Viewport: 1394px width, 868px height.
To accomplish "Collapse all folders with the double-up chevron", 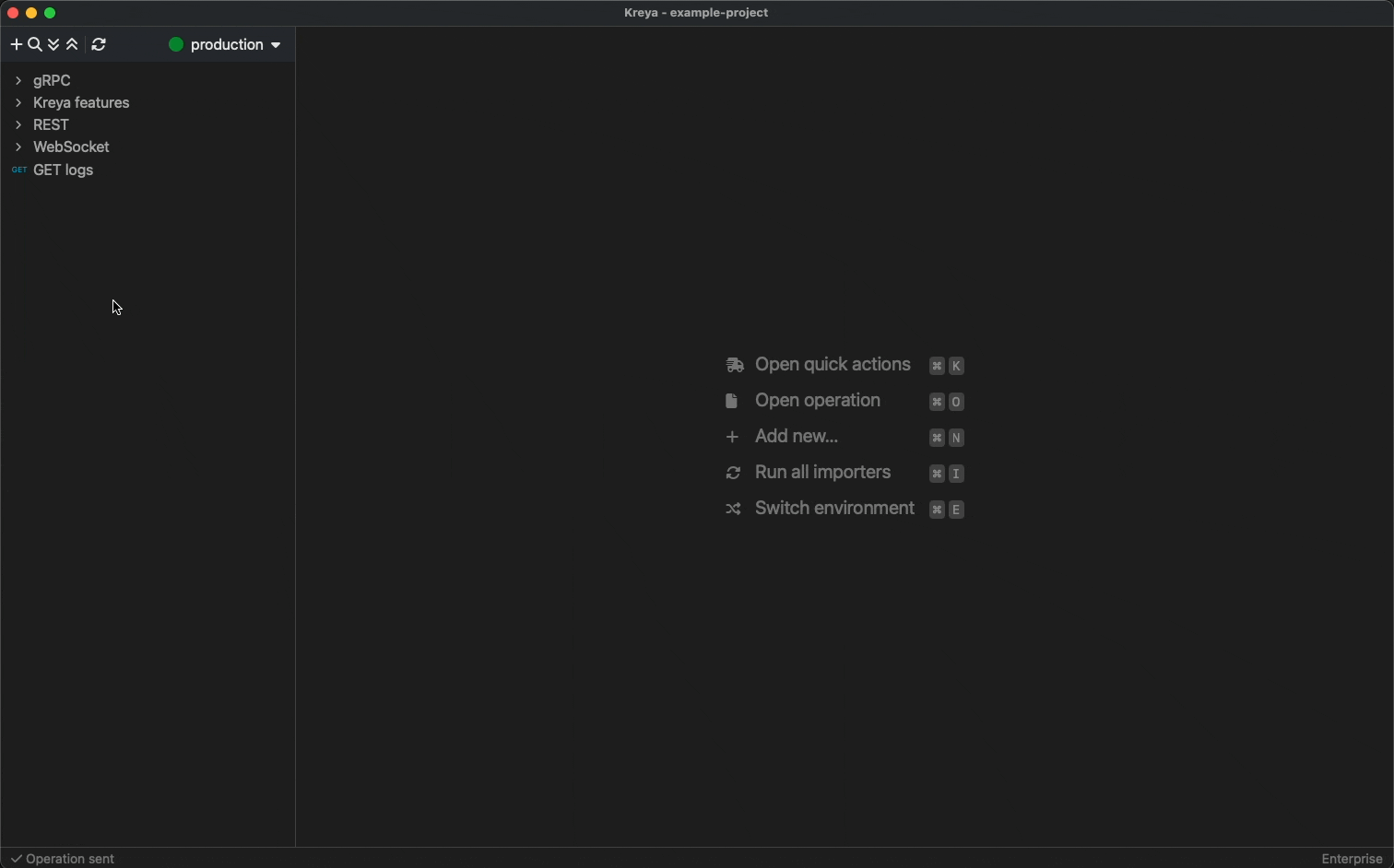I will 72,44.
